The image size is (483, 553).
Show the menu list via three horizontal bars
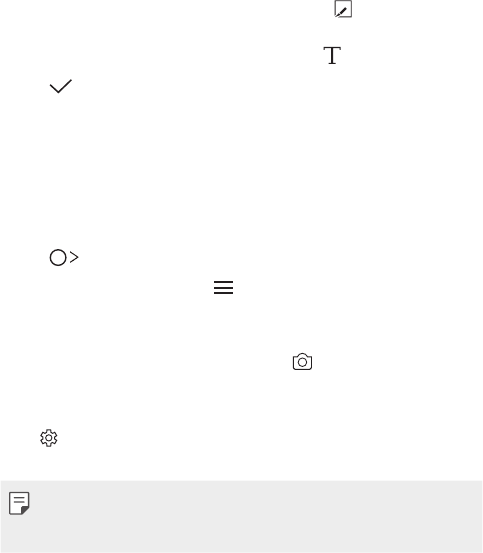[224, 287]
